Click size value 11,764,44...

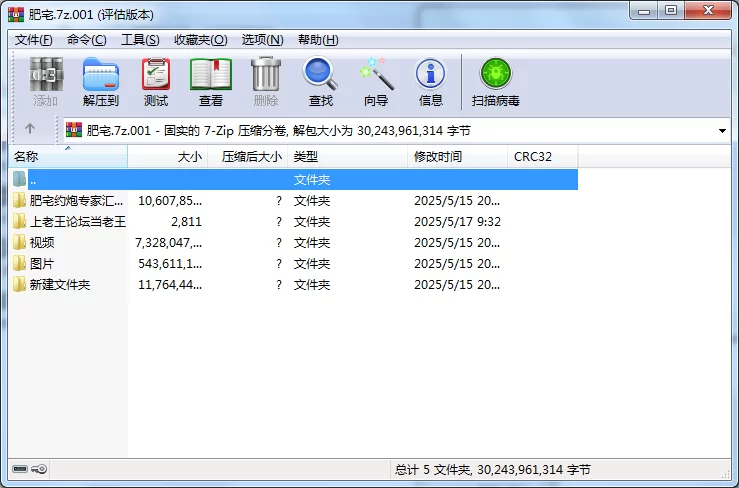[x=170, y=284]
